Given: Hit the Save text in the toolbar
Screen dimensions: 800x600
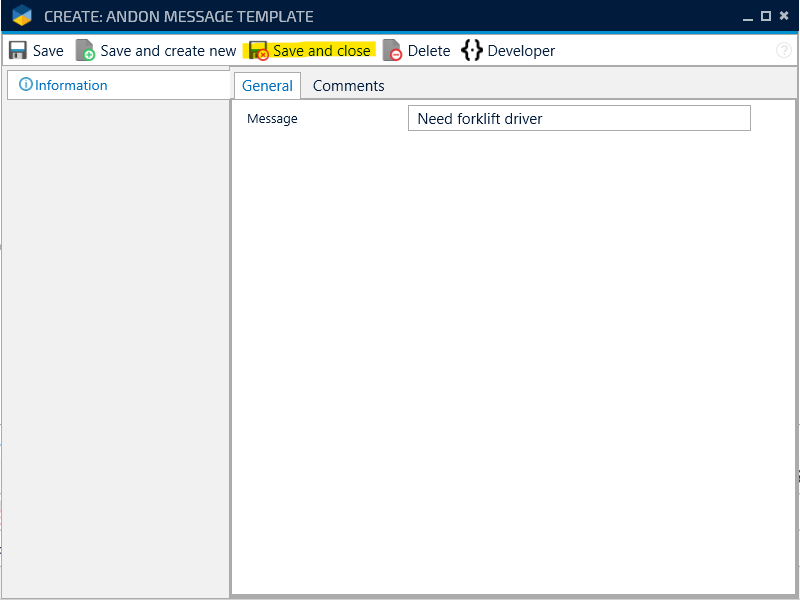Looking at the screenshot, I should 48,51.
